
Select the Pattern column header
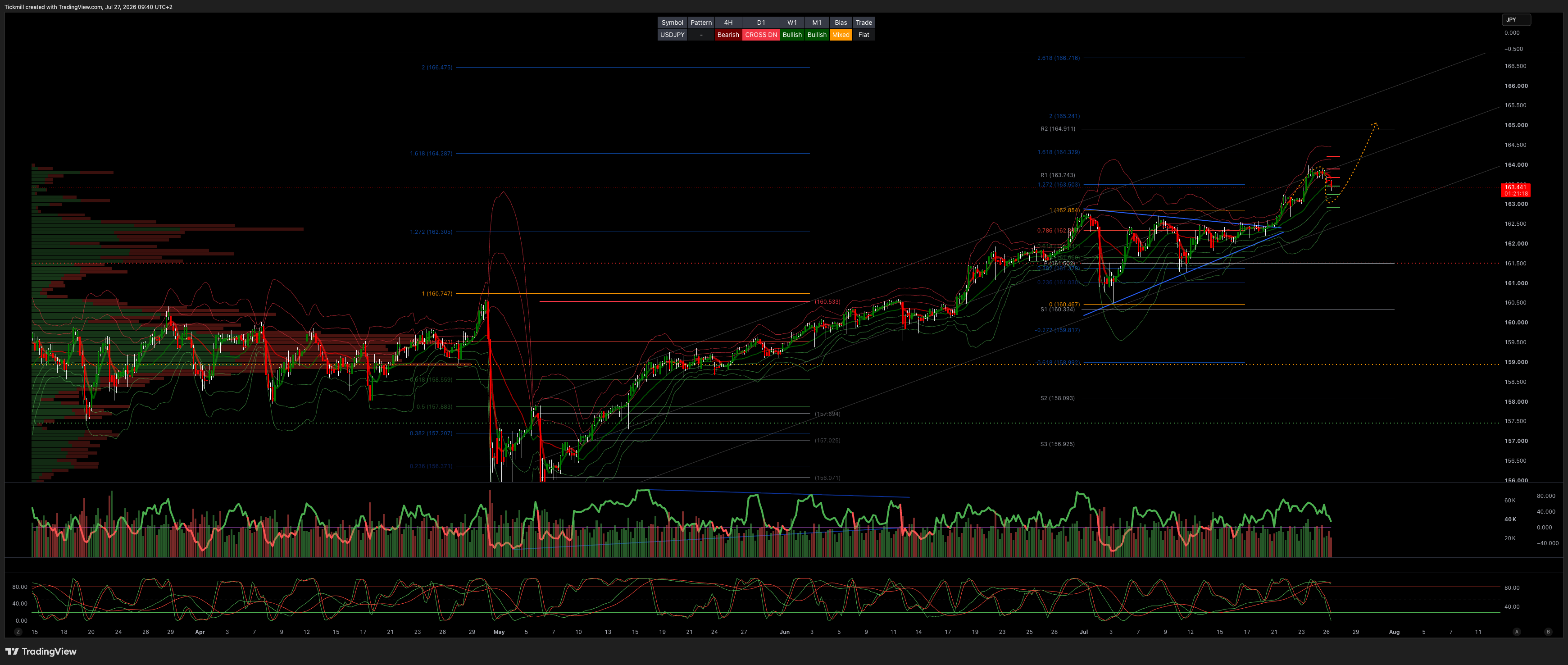pyautogui.click(x=700, y=23)
